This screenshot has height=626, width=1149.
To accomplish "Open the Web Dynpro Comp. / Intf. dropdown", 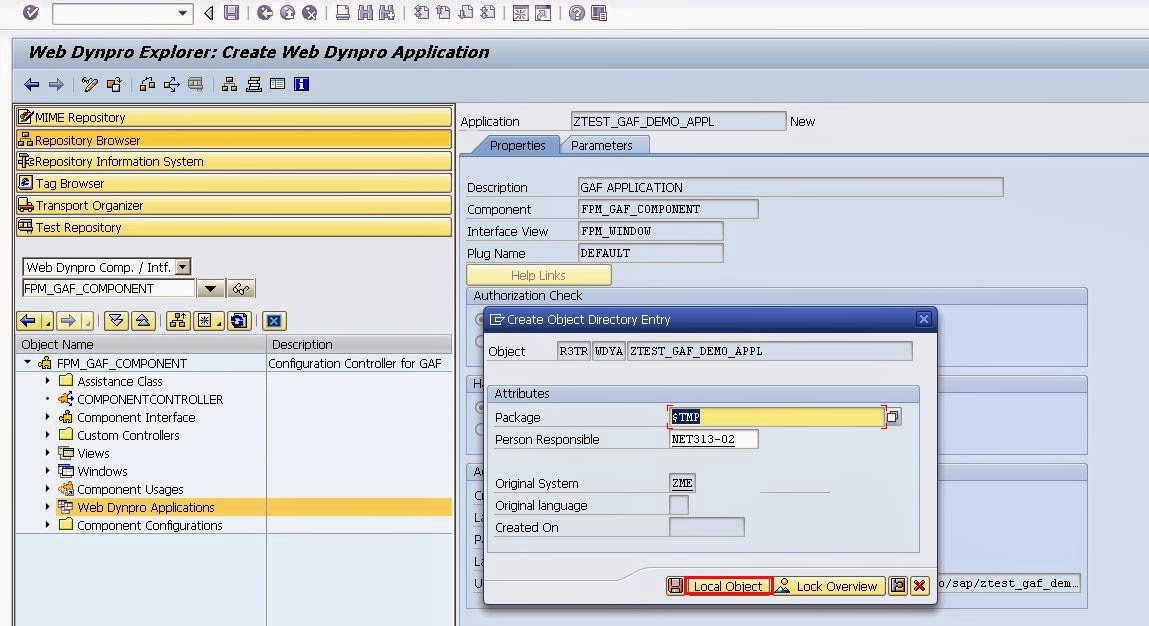I will (182, 267).
